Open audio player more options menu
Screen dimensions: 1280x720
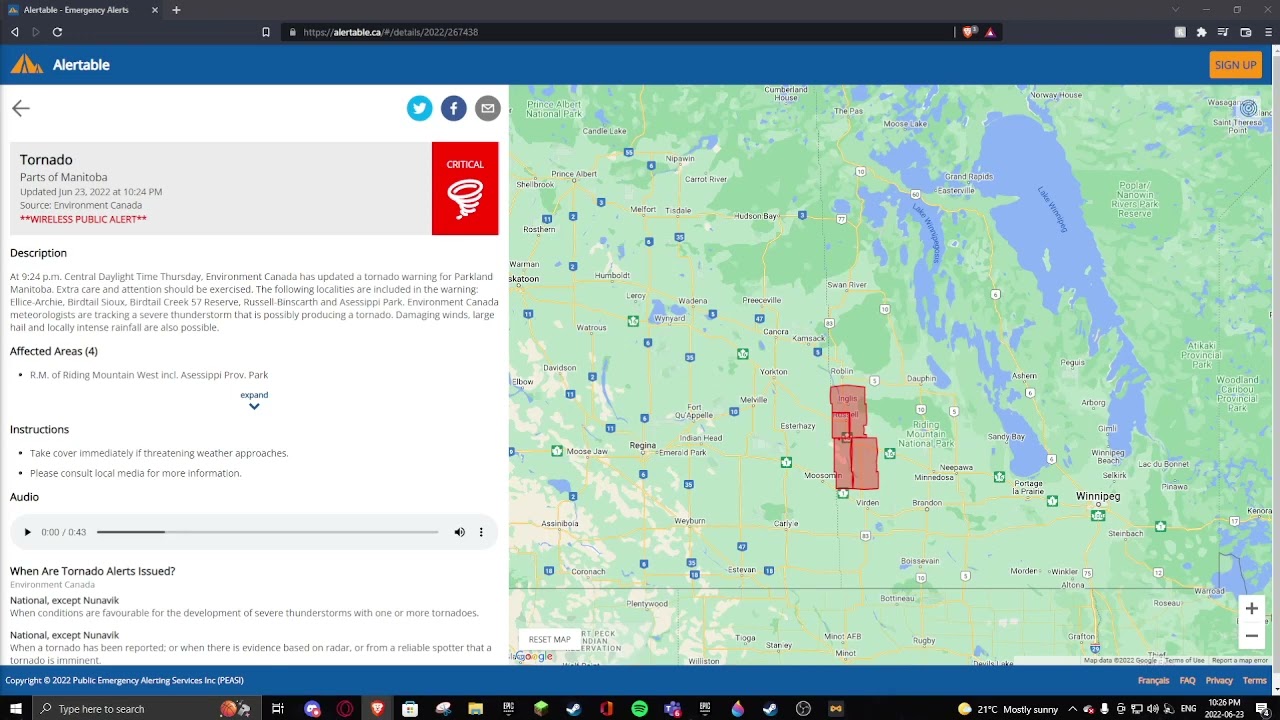click(481, 532)
